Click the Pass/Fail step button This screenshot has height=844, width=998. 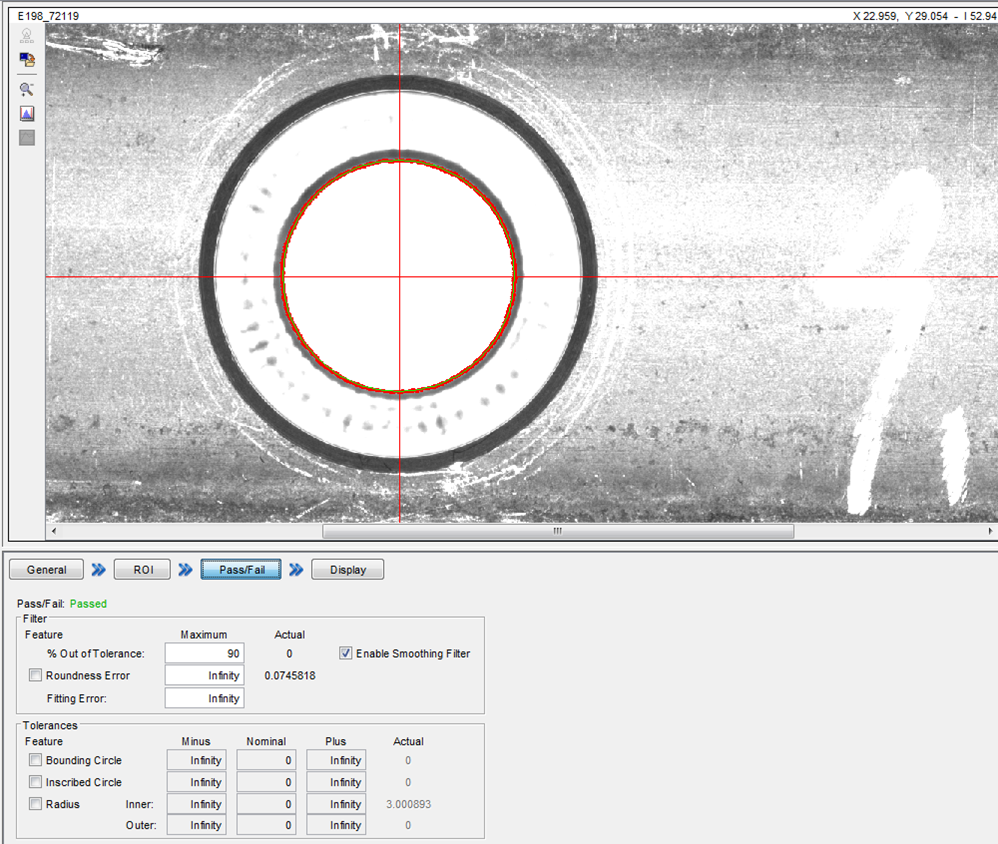tap(240, 570)
